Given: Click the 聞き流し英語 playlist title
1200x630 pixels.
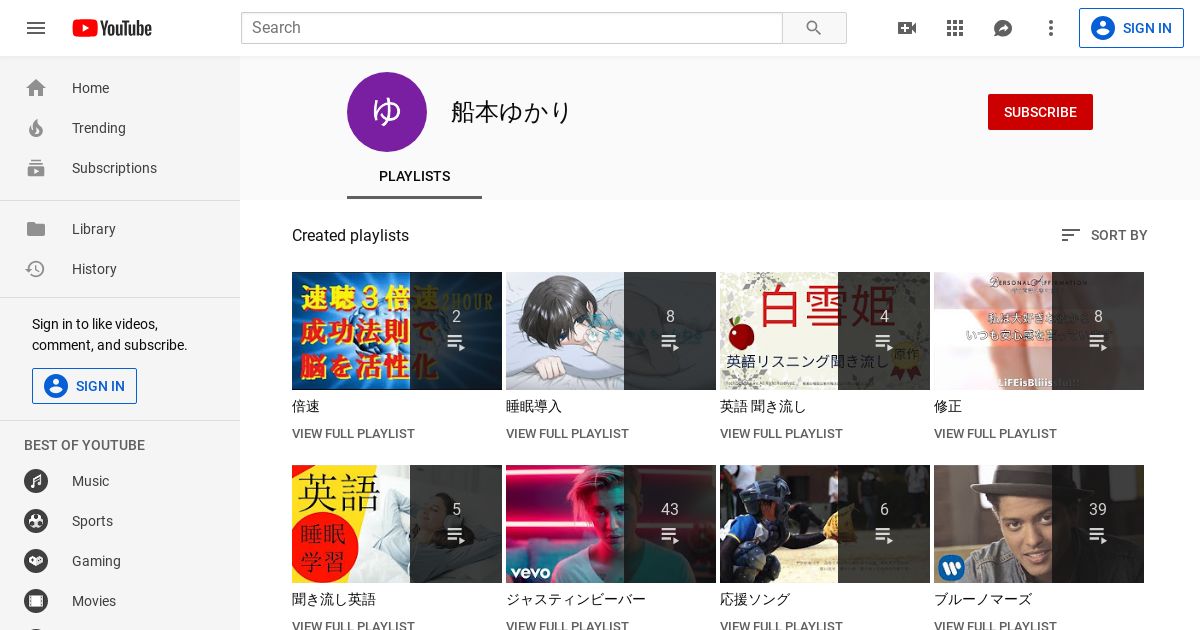Looking at the screenshot, I should click(334, 600).
